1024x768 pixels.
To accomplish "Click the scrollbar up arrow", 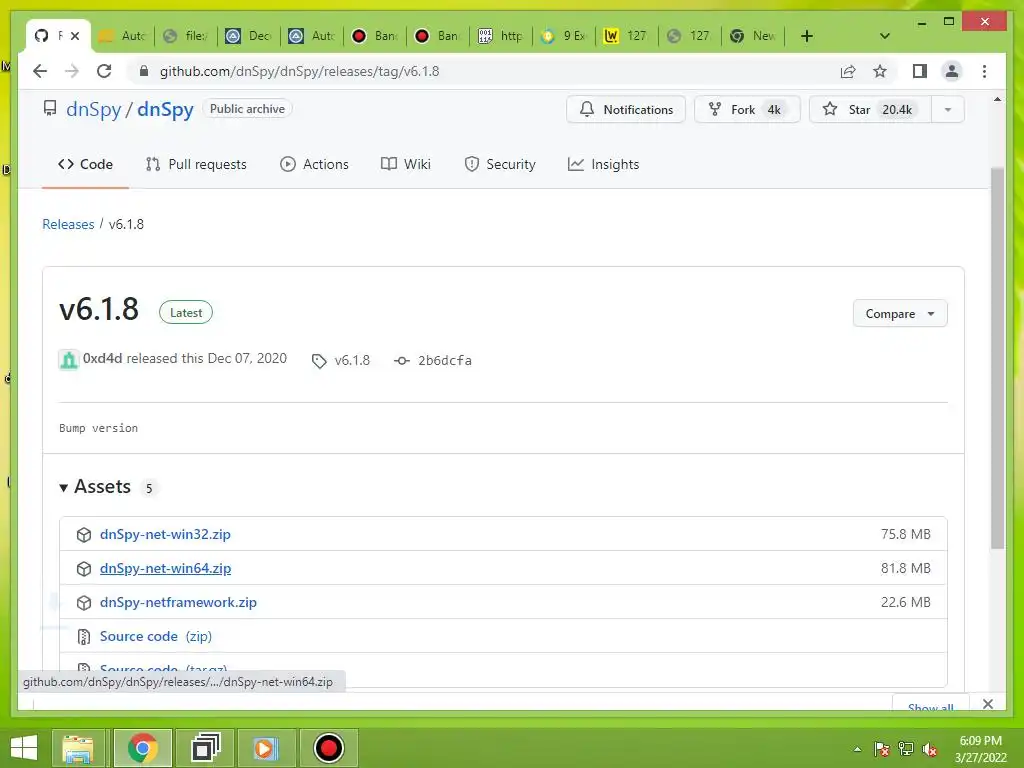I will pos(997,100).
